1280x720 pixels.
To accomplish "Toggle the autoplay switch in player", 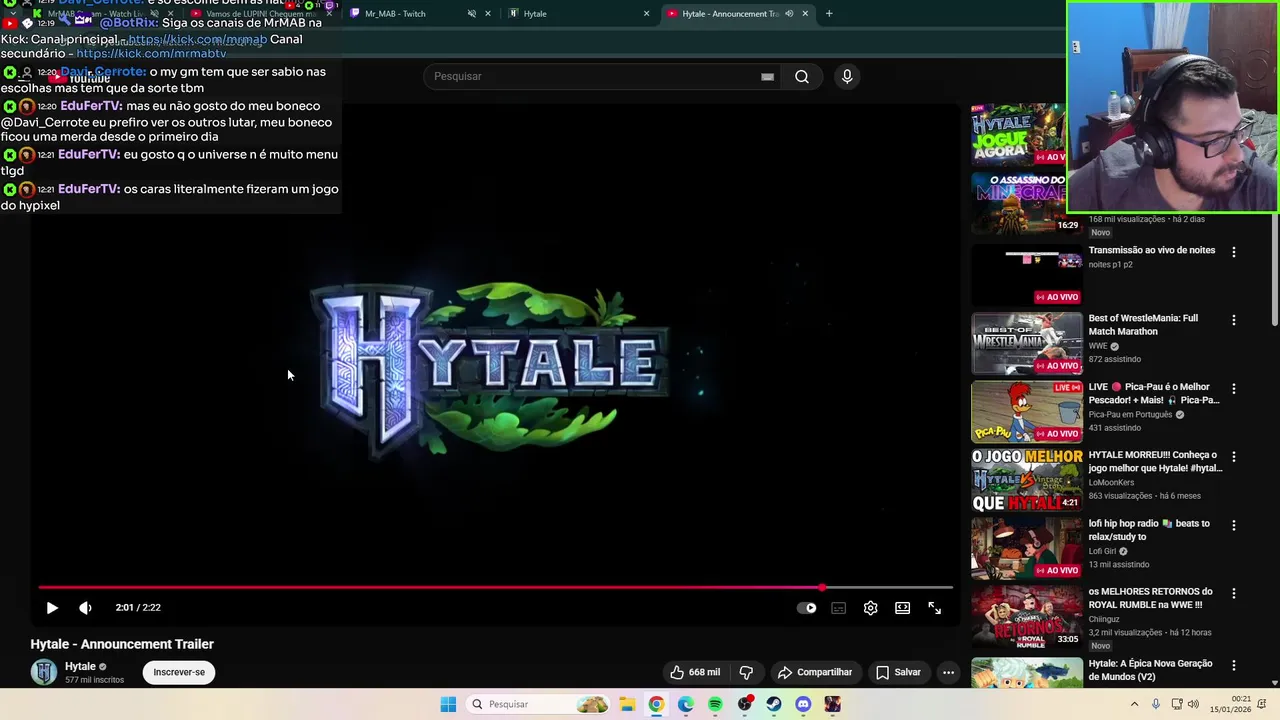I will [806, 608].
